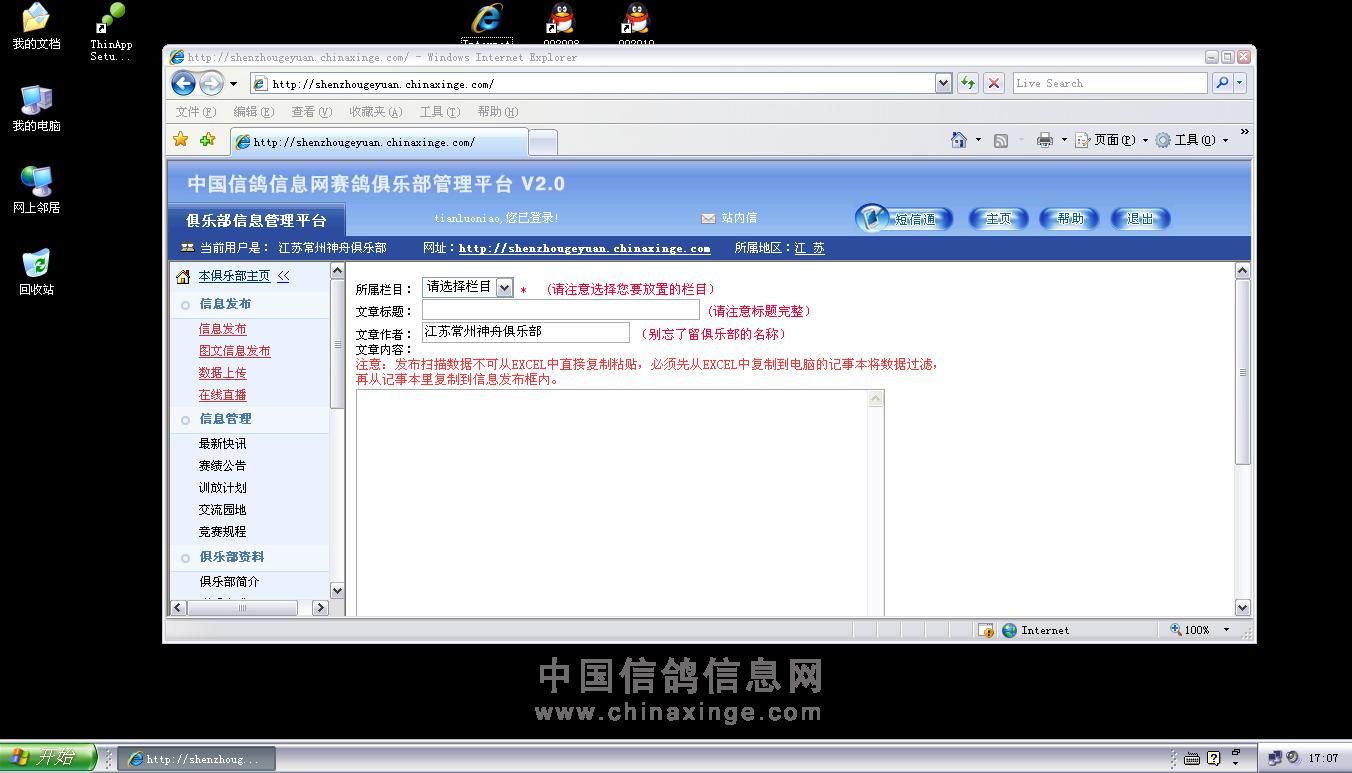Open the 收藏夹(A) menu

(375, 112)
